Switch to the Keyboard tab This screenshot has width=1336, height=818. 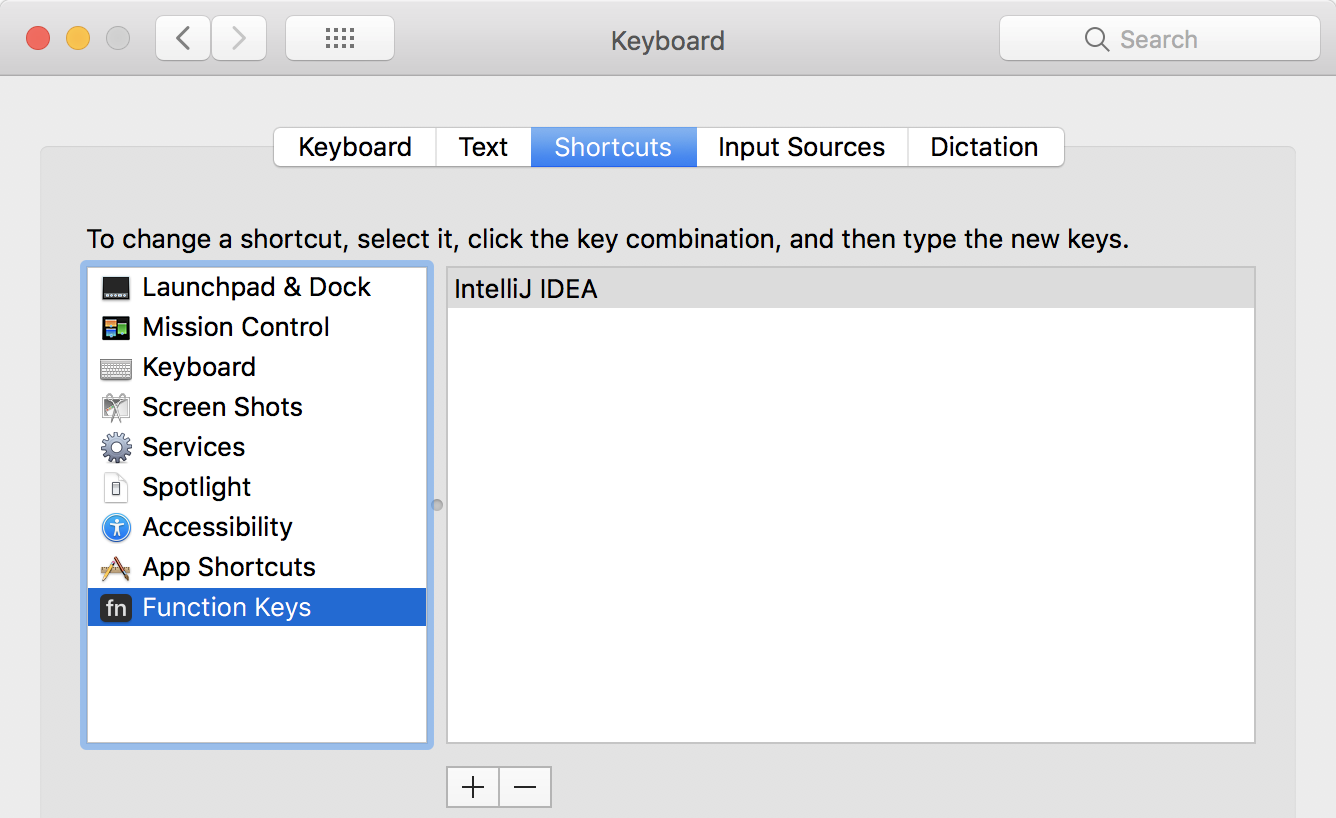pyautogui.click(x=355, y=147)
